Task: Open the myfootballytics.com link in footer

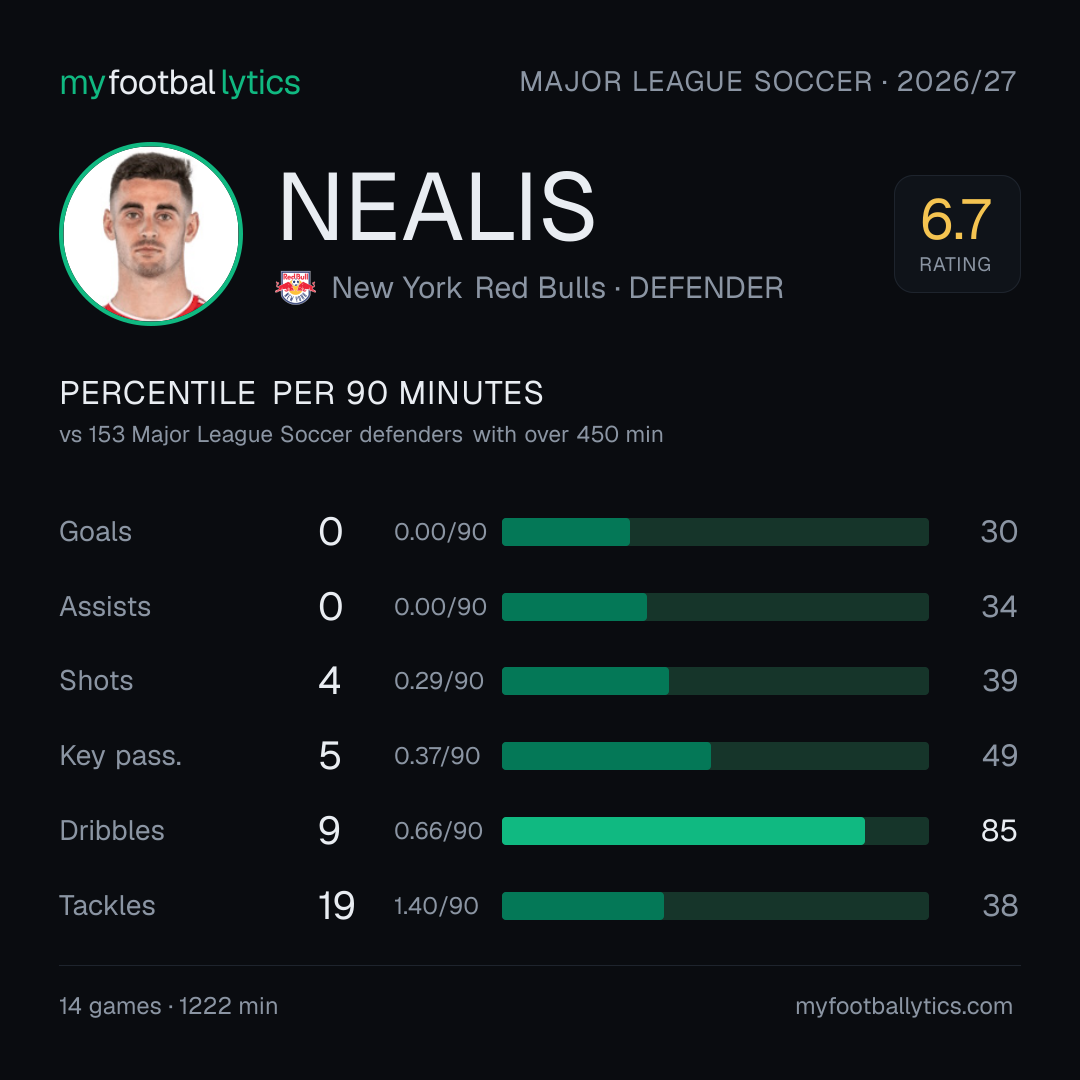Action: [904, 1006]
